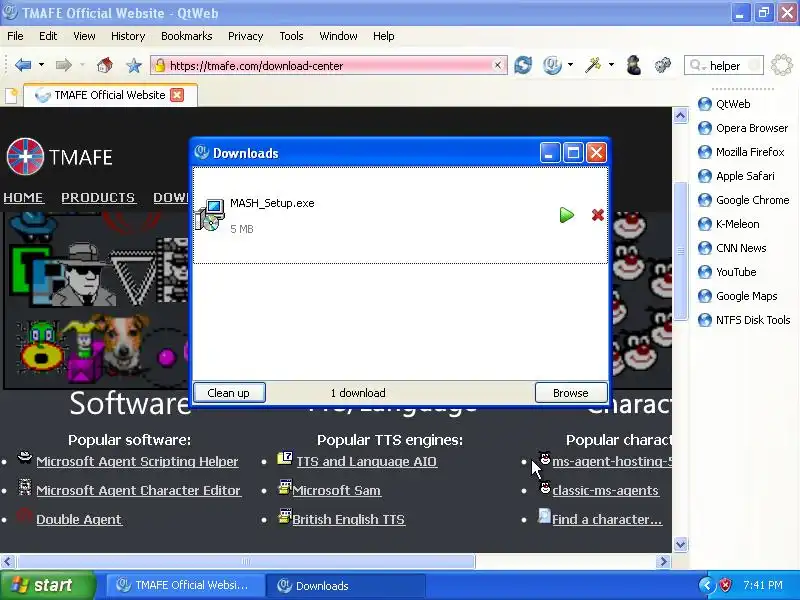Image resolution: width=800 pixels, height=600 pixels.
Task: Click the MASH_Setup.exe installer file icon
Action: tap(210, 215)
